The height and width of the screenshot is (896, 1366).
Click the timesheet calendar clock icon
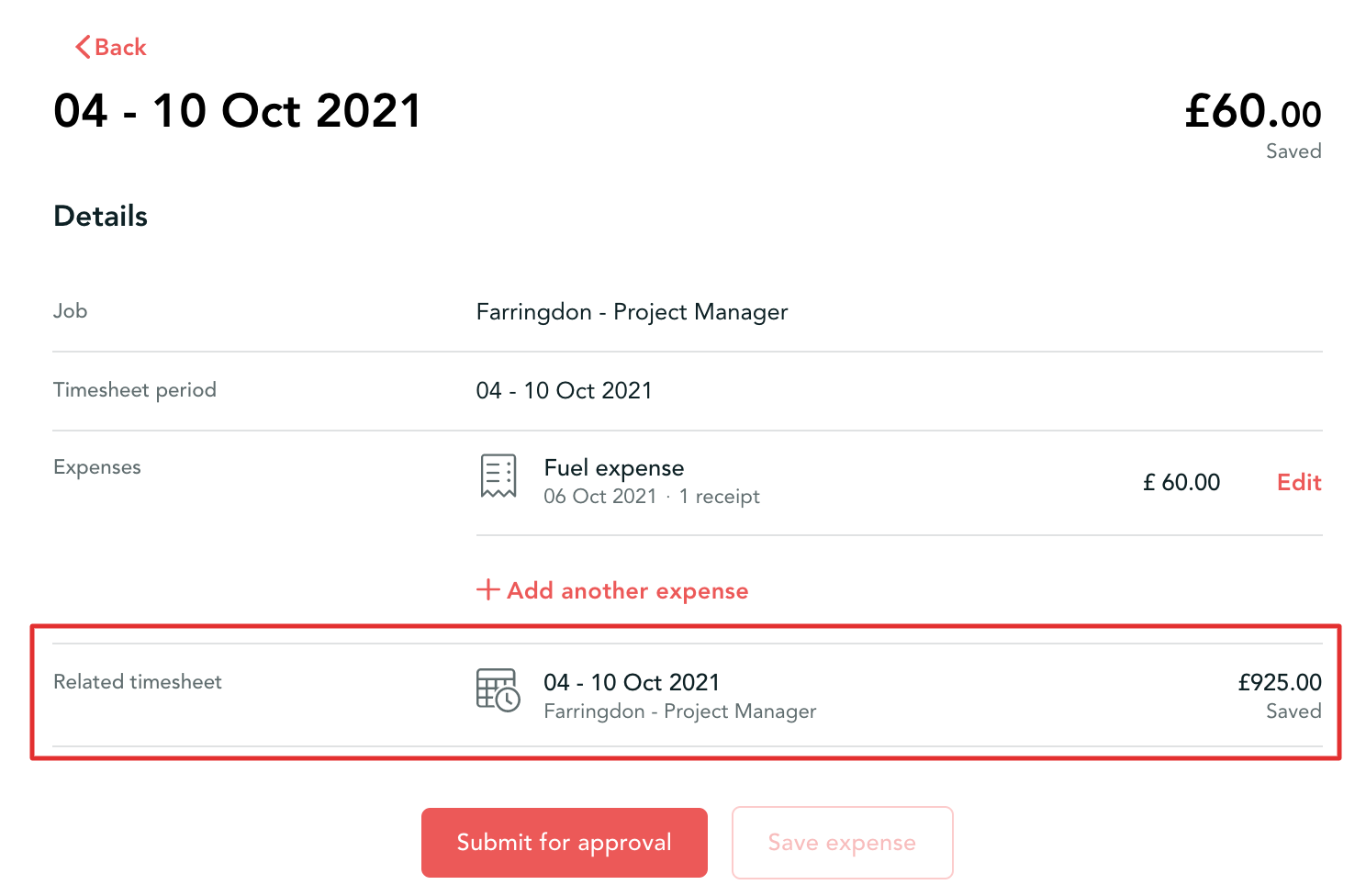coord(498,689)
